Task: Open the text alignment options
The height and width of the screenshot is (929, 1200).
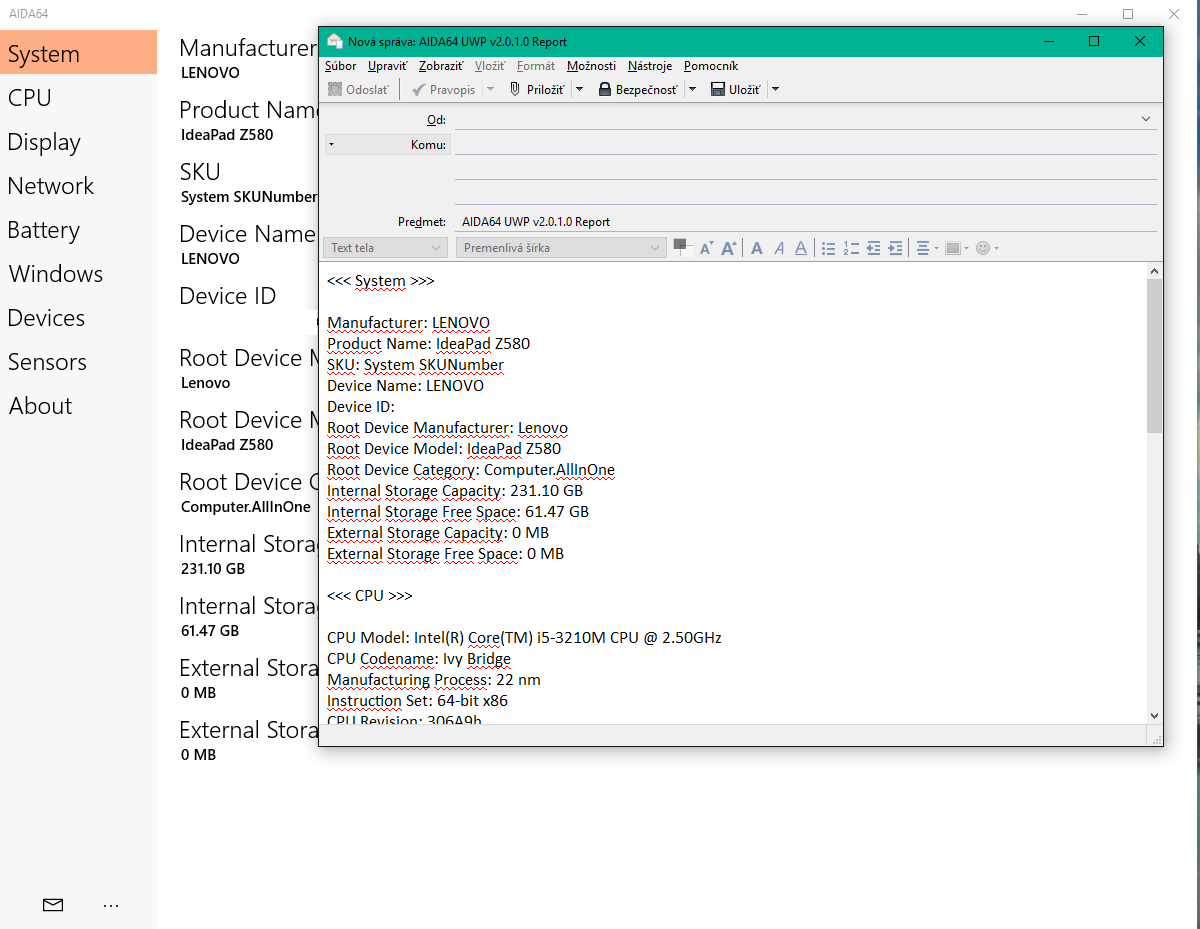Action: [x=927, y=248]
